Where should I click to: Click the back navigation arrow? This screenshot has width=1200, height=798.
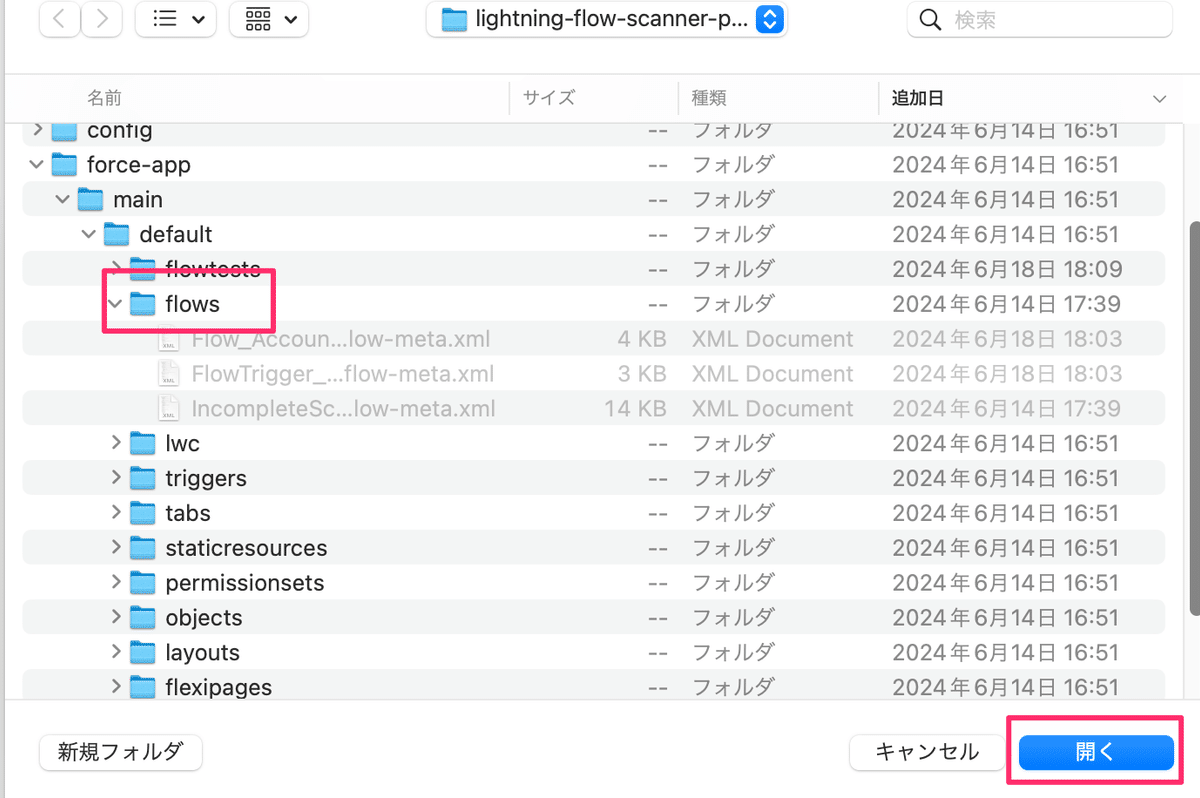59,19
